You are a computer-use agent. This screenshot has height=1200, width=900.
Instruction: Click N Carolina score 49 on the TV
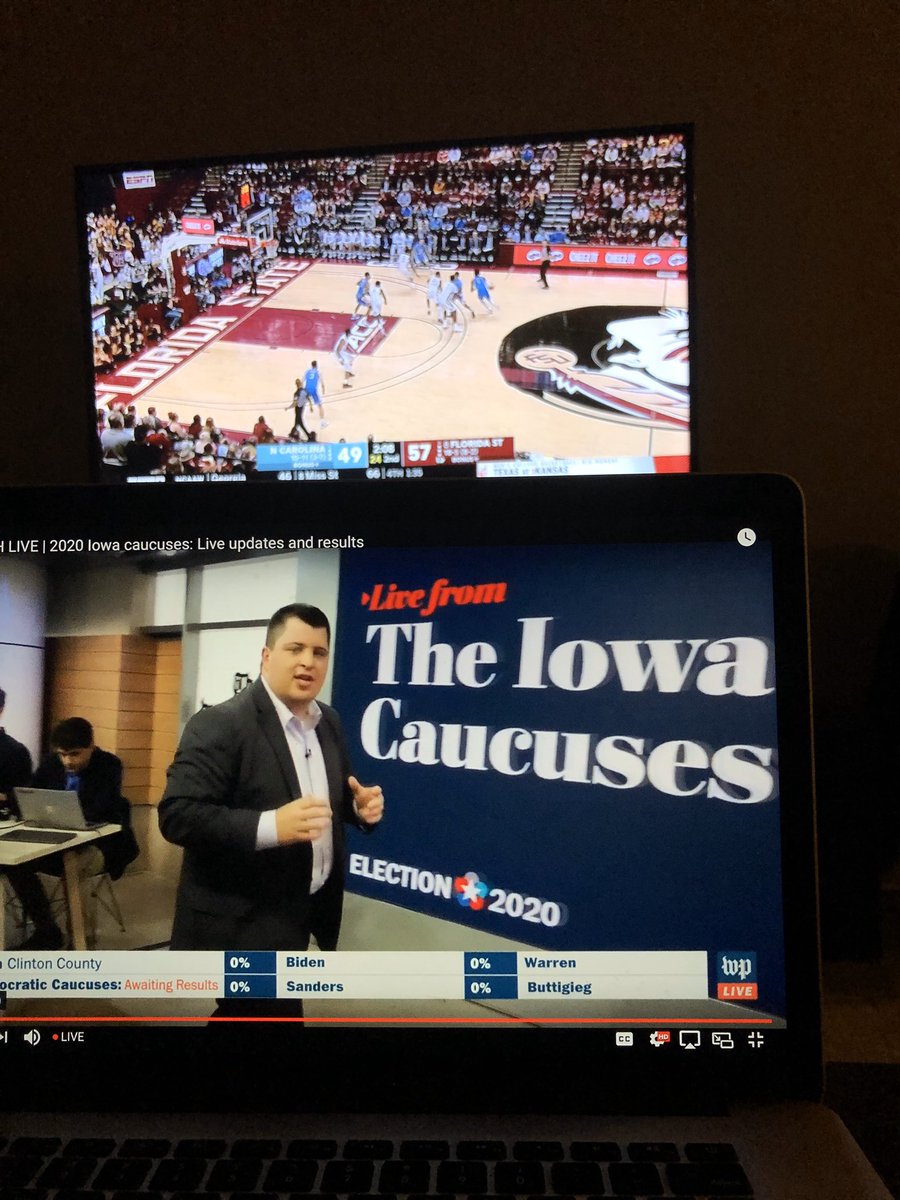point(350,455)
